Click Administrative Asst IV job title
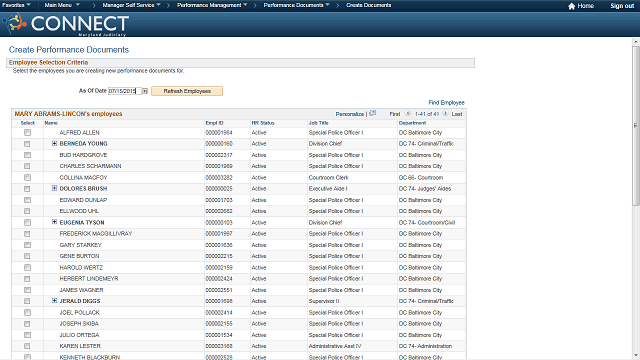Viewport: 640px width, 360px height. [335, 346]
